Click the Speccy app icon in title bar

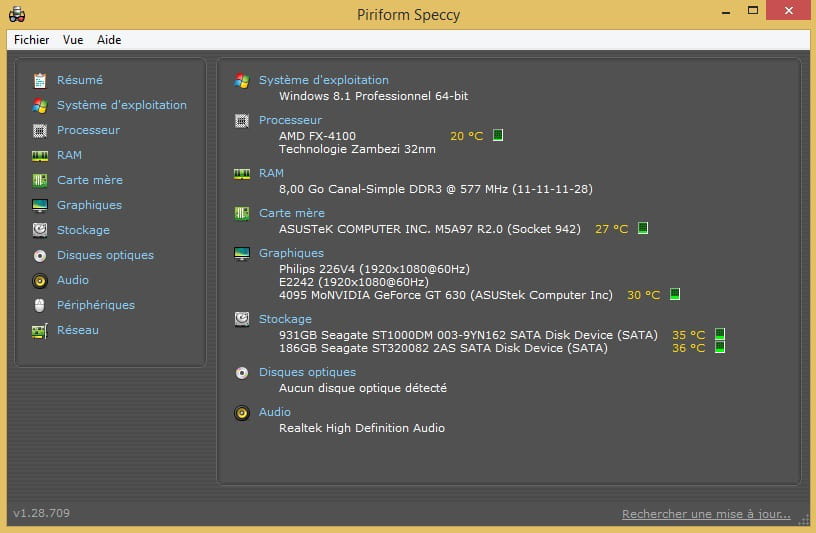17,14
